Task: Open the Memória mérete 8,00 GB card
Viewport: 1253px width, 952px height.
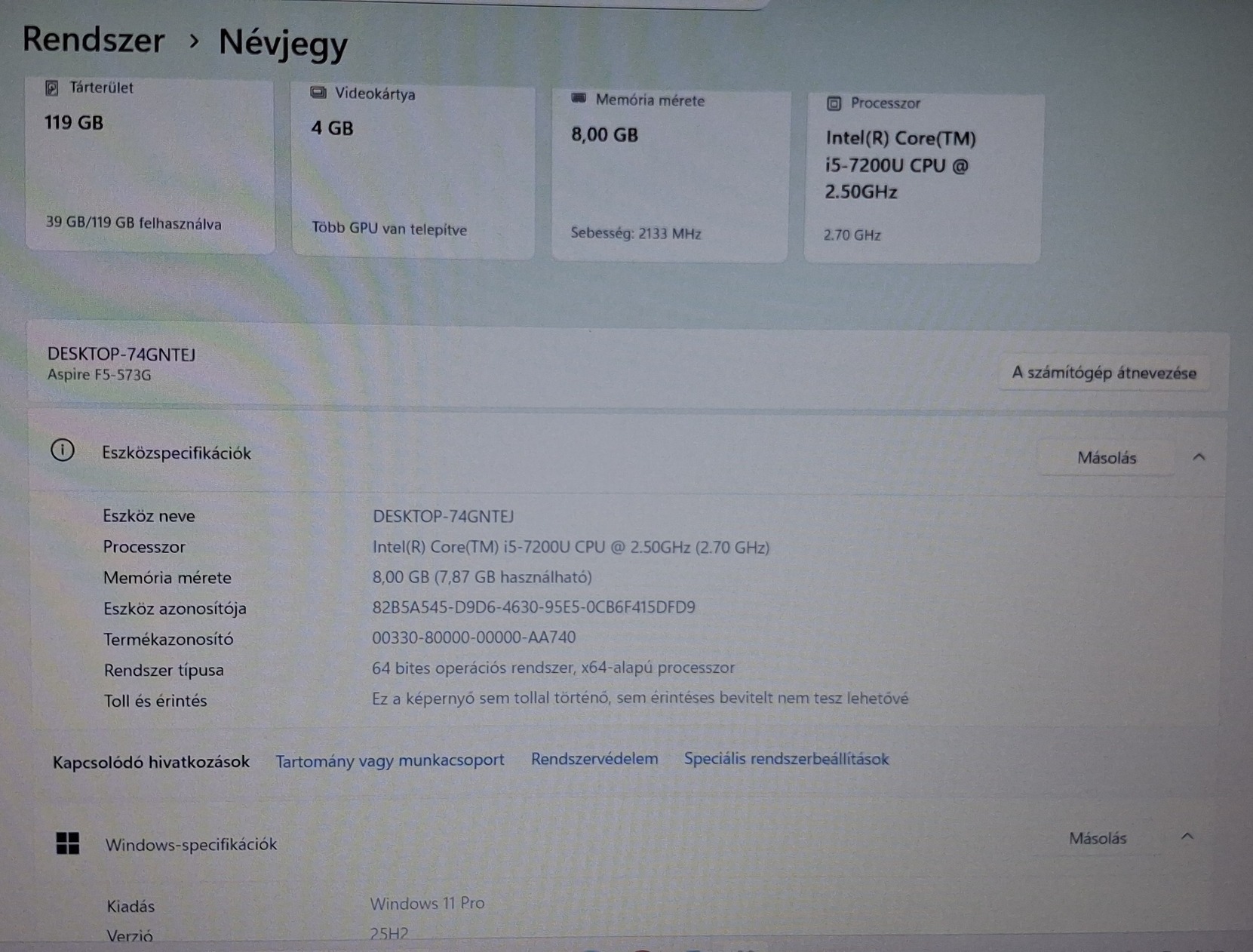Action: pos(671,175)
